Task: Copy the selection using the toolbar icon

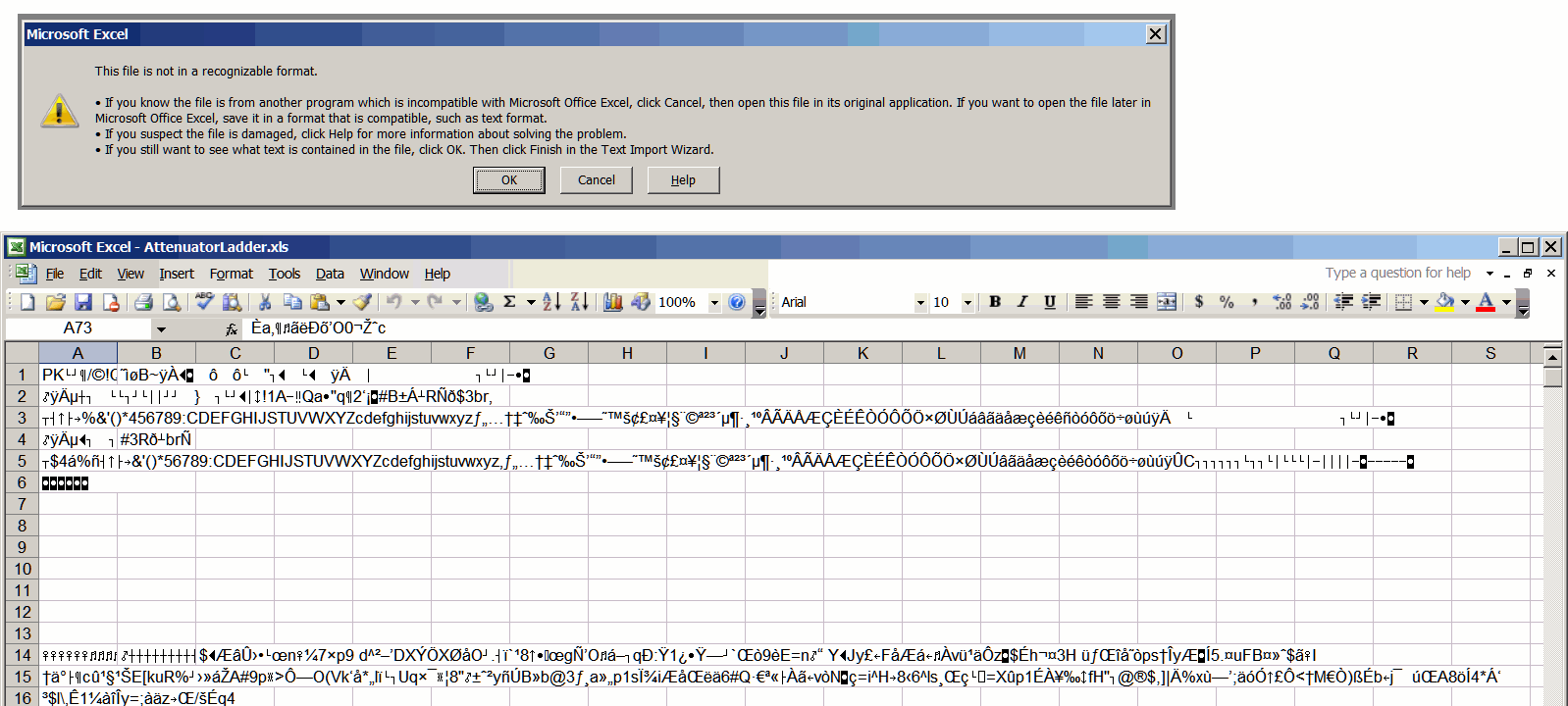Action: [x=291, y=302]
